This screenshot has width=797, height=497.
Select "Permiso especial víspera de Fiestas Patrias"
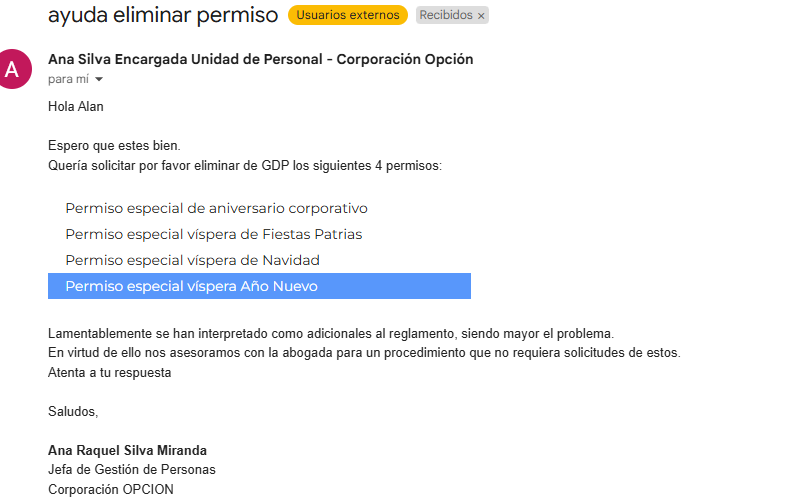[213, 234]
